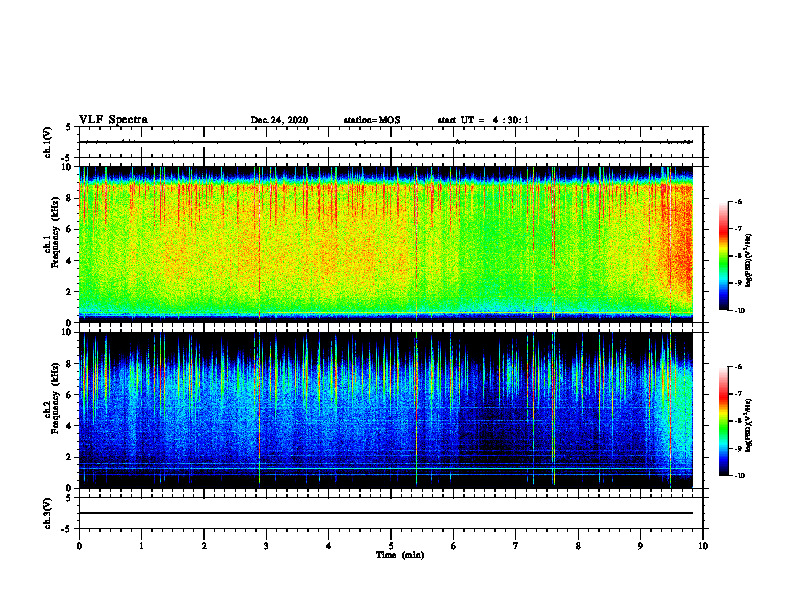Click the "-5" tick of ch.1(V) axis
The width and height of the screenshot is (792, 612).
(68, 158)
